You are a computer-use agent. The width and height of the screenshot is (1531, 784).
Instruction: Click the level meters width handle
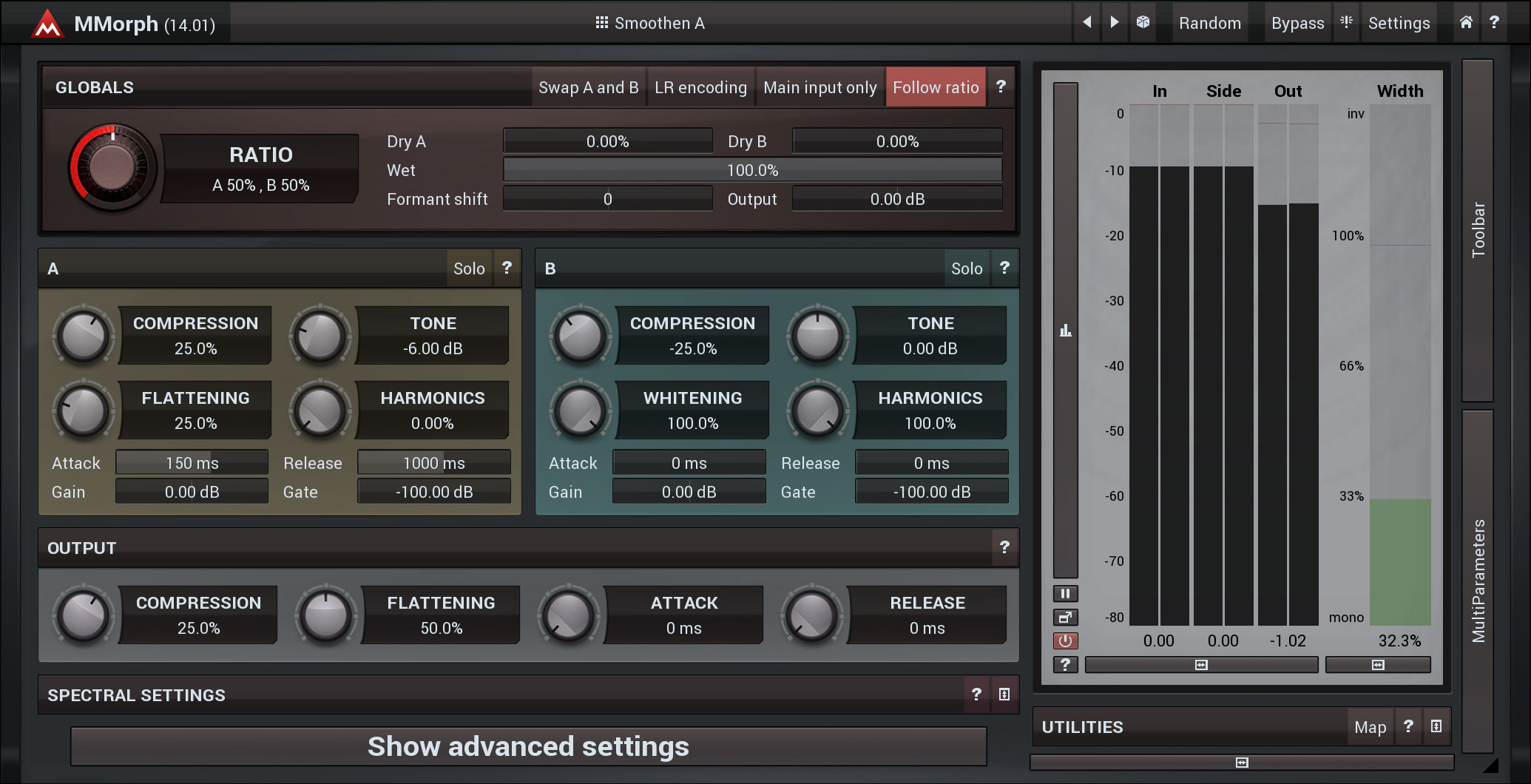tap(1201, 665)
